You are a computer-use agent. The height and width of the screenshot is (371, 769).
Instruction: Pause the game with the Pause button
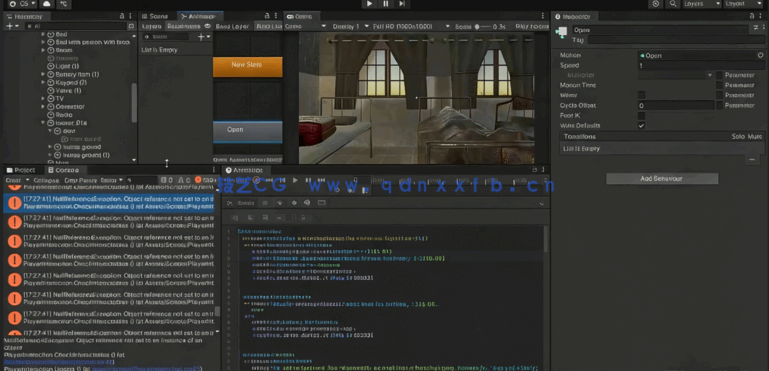click(x=386, y=4)
